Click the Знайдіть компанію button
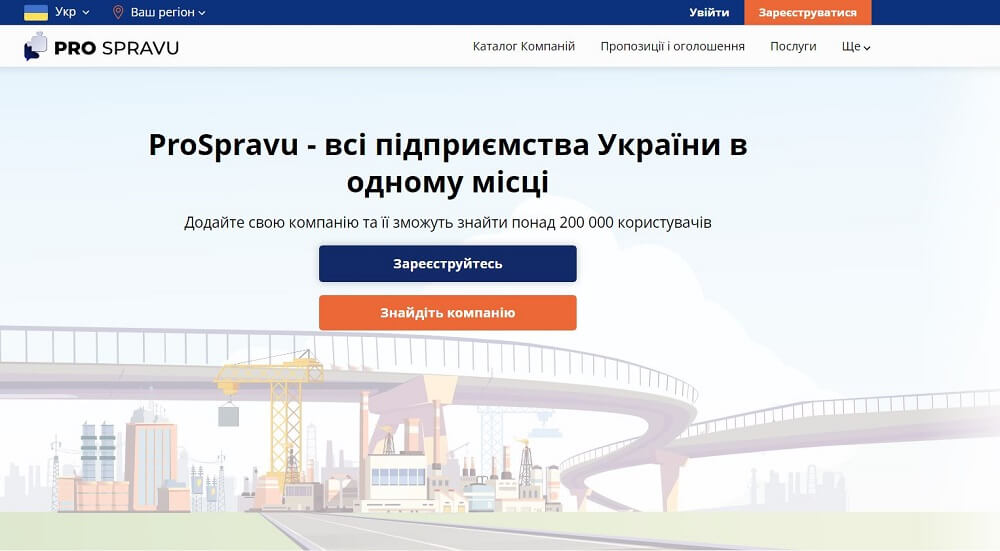This screenshot has width=1000, height=551. point(448,312)
